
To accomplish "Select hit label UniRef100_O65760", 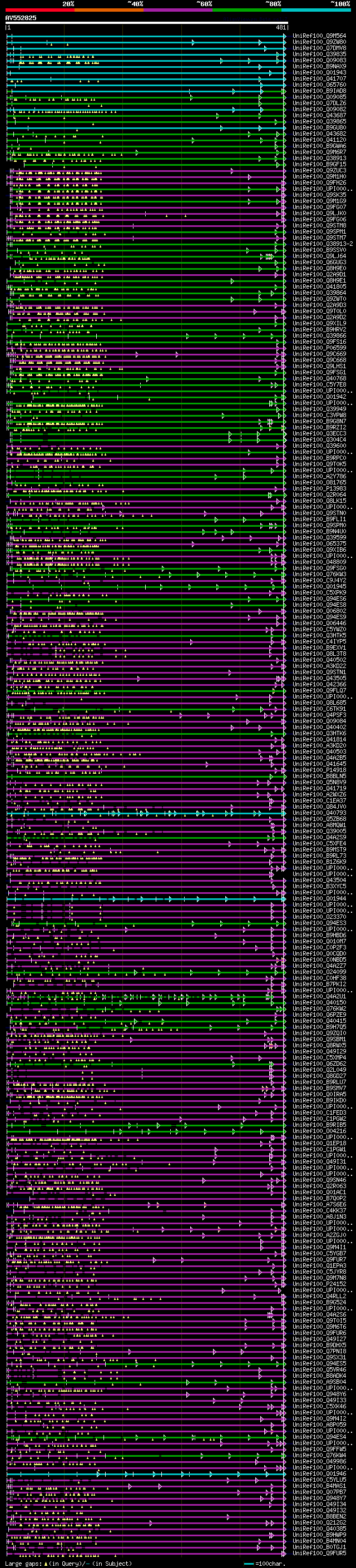I will 319,85.
